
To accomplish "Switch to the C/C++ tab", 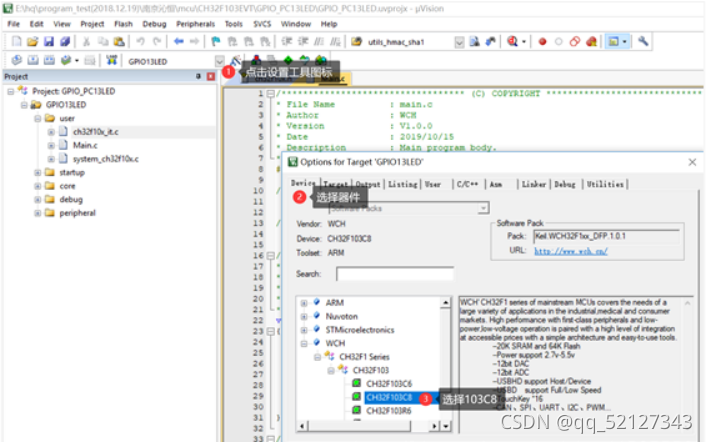I will click(467, 184).
